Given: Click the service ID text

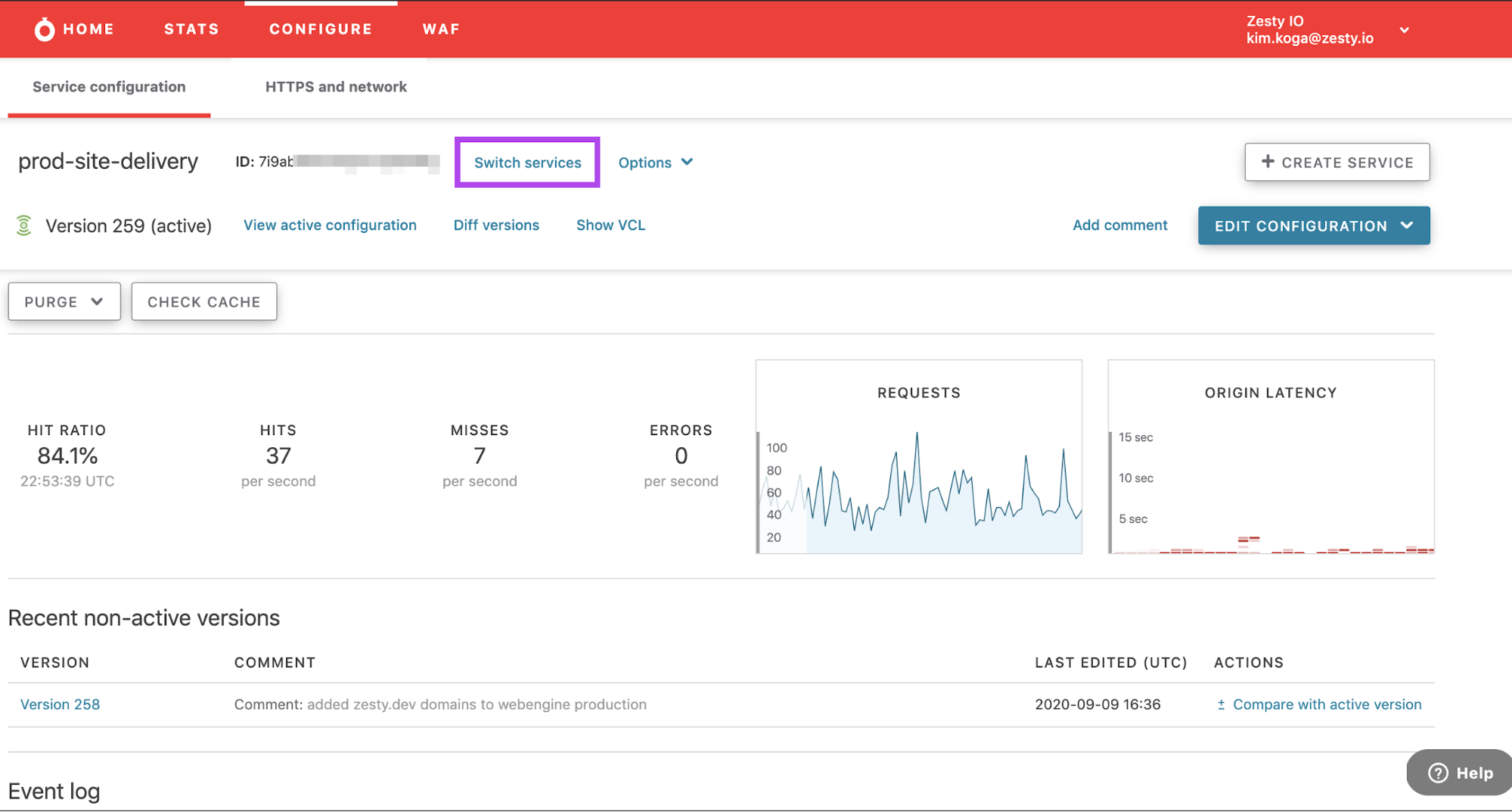Looking at the screenshot, I should tap(337, 162).
